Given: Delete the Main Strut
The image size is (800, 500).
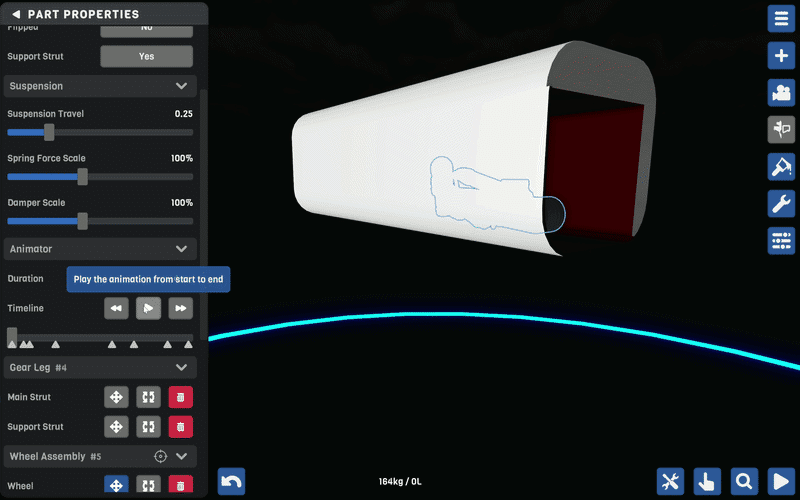Looking at the screenshot, I should [x=181, y=397].
